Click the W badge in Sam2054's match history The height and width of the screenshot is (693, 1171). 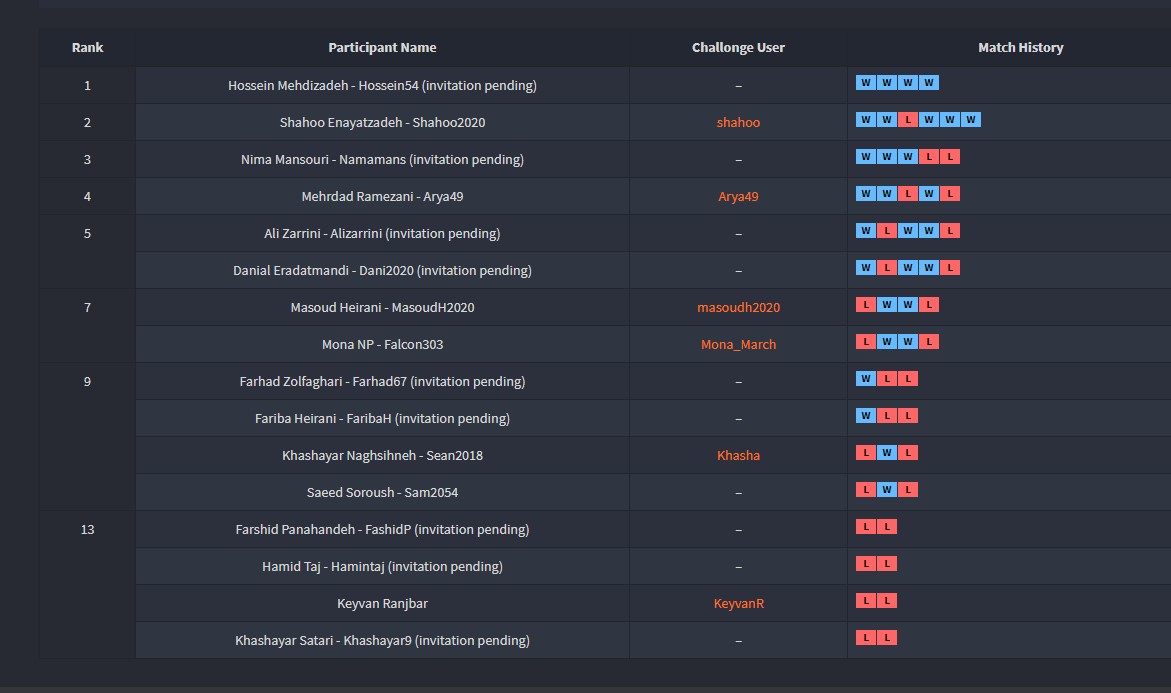click(x=886, y=490)
